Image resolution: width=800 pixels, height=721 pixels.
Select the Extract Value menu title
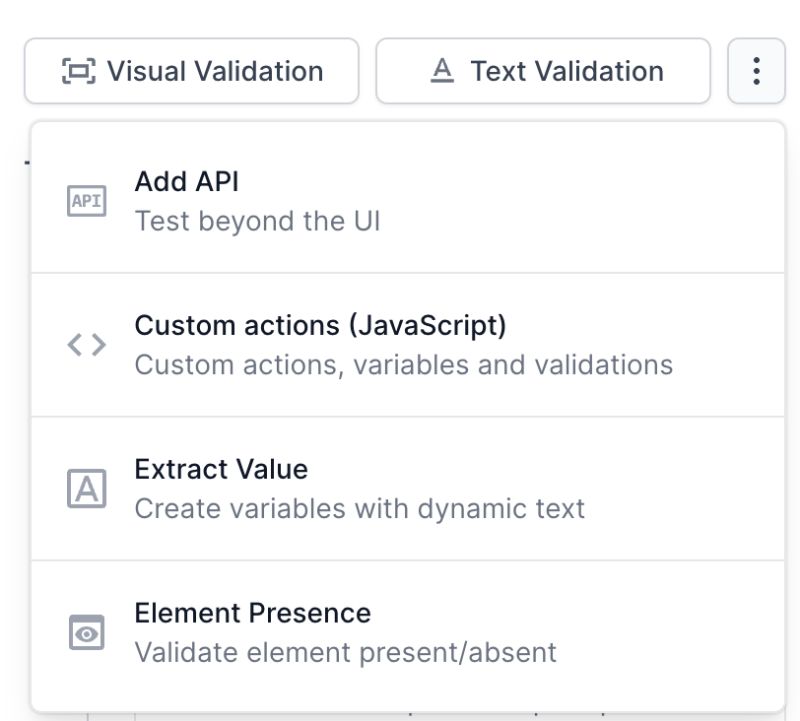click(221, 470)
